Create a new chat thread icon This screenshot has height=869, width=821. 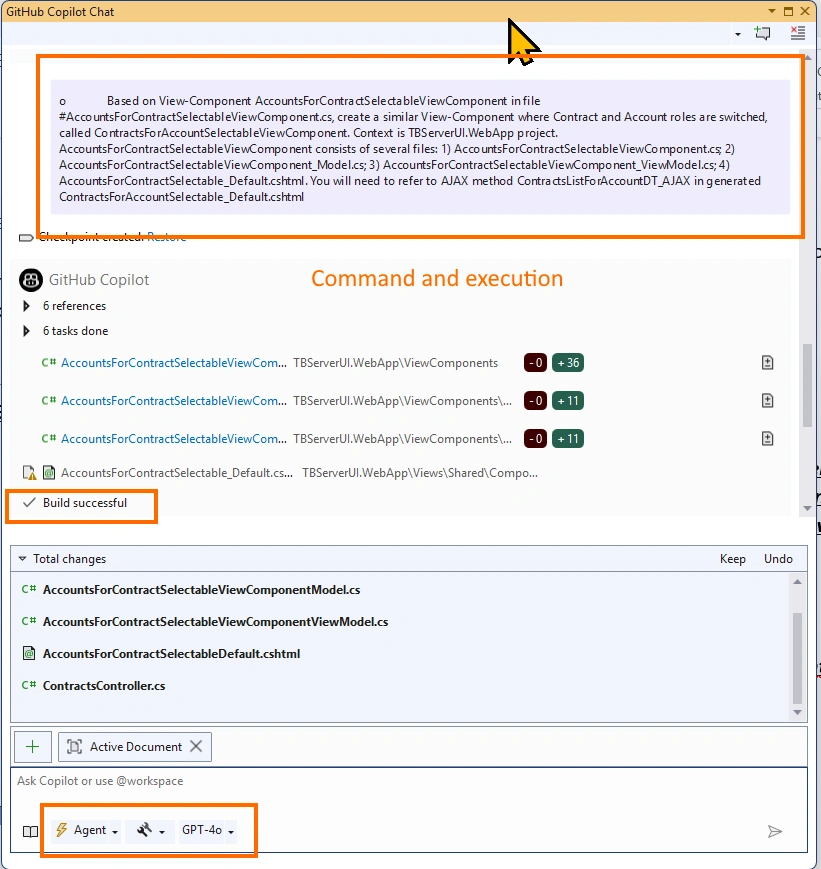pyautogui.click(x=763, y=33)
